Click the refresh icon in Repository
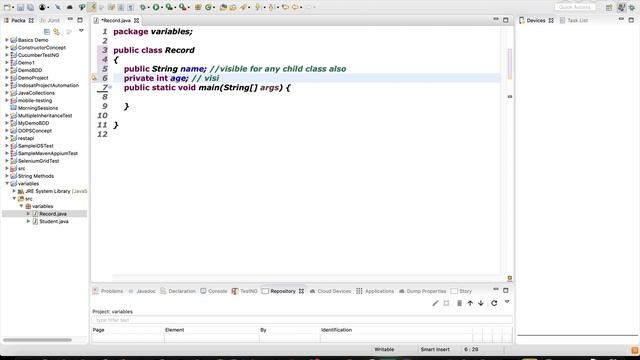The image size is (640, 360). click(x=494, y=303)
